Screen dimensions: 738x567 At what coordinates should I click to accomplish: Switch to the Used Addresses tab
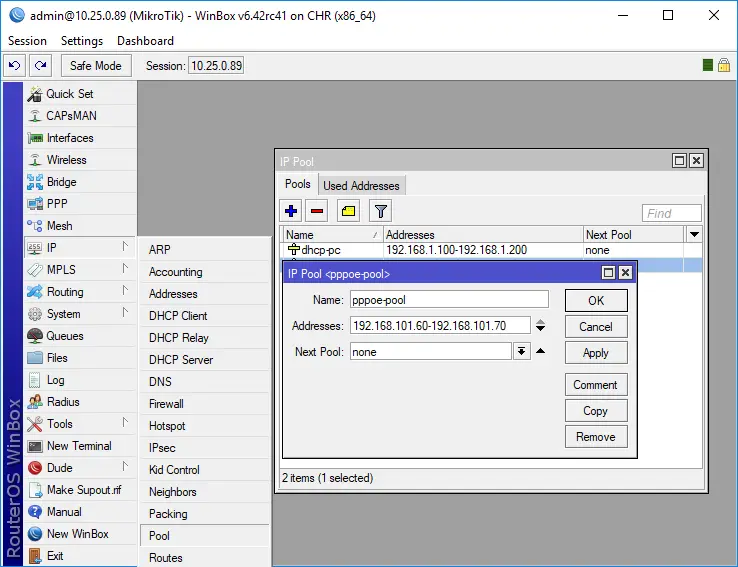pos(361,186)
